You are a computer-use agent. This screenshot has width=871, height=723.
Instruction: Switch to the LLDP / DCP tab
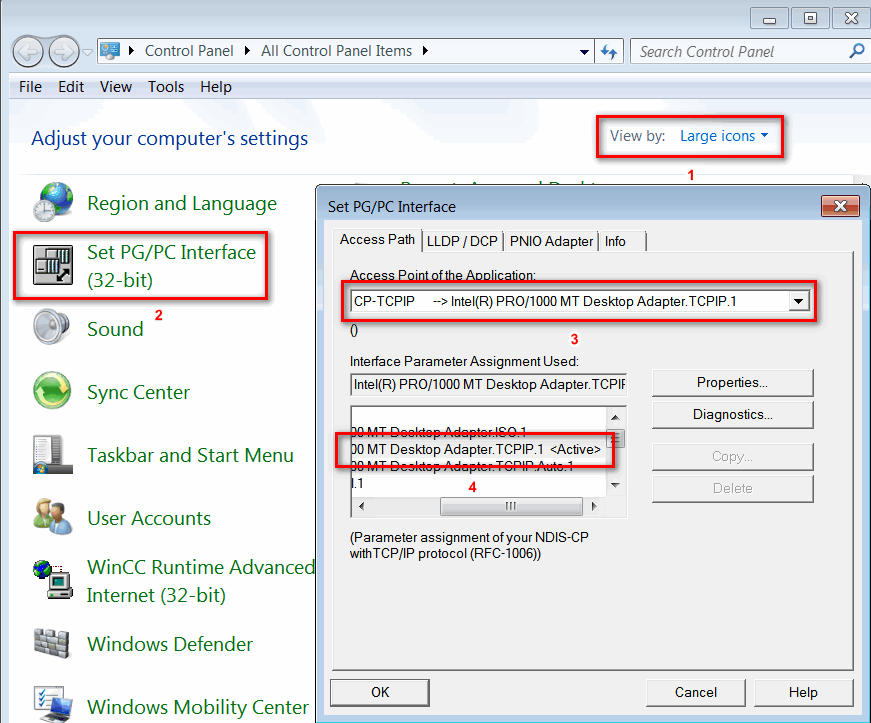tap(462, 241)
